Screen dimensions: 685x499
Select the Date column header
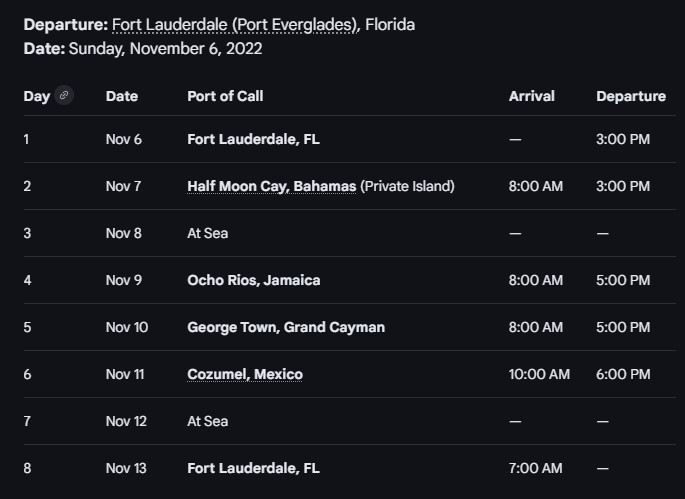click(x=121, y=96)
